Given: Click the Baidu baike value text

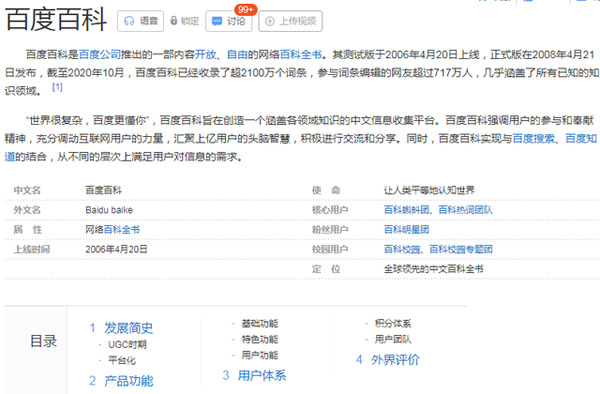Looking at the screenshot, I should click(109, 210).
